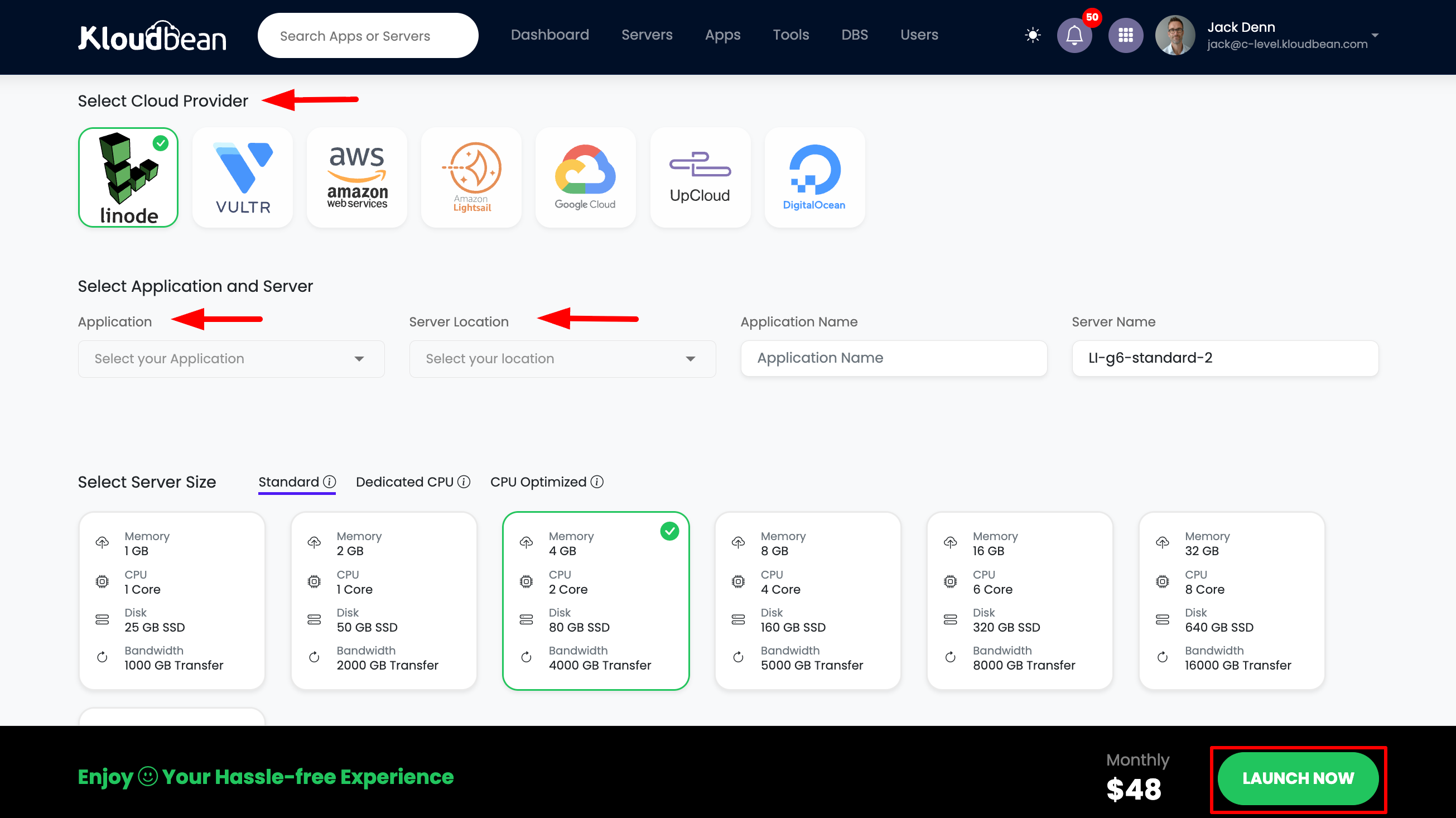1456x818 pixels.
Task: Select Vultr as cloud provider
Action: point(243,177)
